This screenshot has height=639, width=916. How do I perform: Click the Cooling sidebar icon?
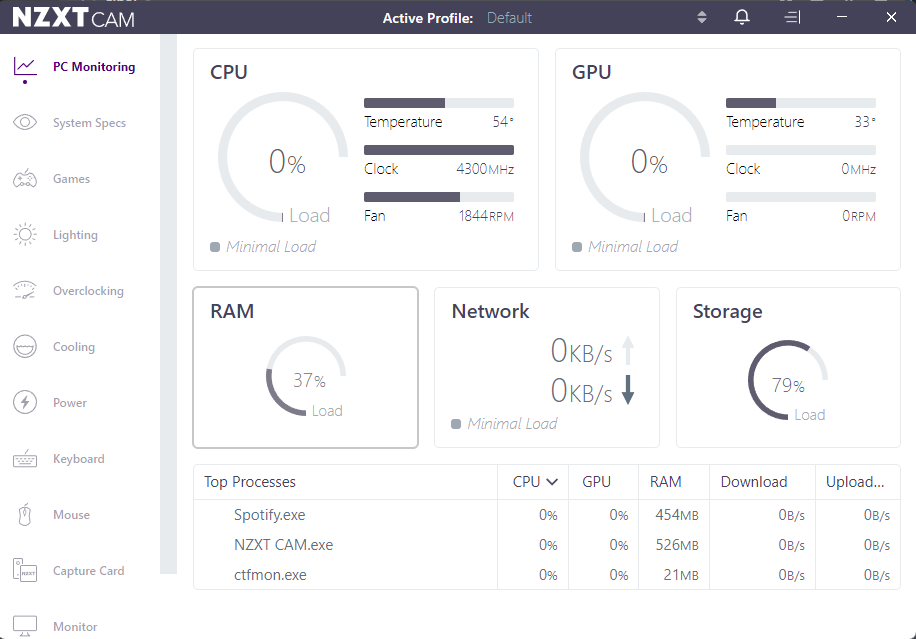[25, 347]
